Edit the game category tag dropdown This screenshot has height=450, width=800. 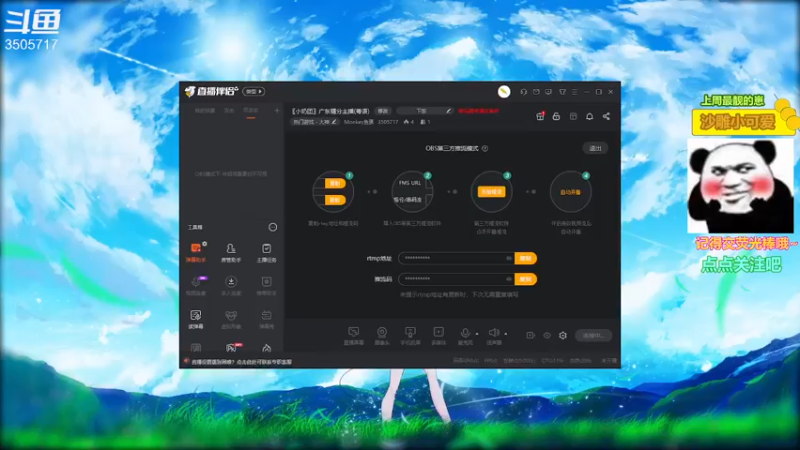[314, 122]
